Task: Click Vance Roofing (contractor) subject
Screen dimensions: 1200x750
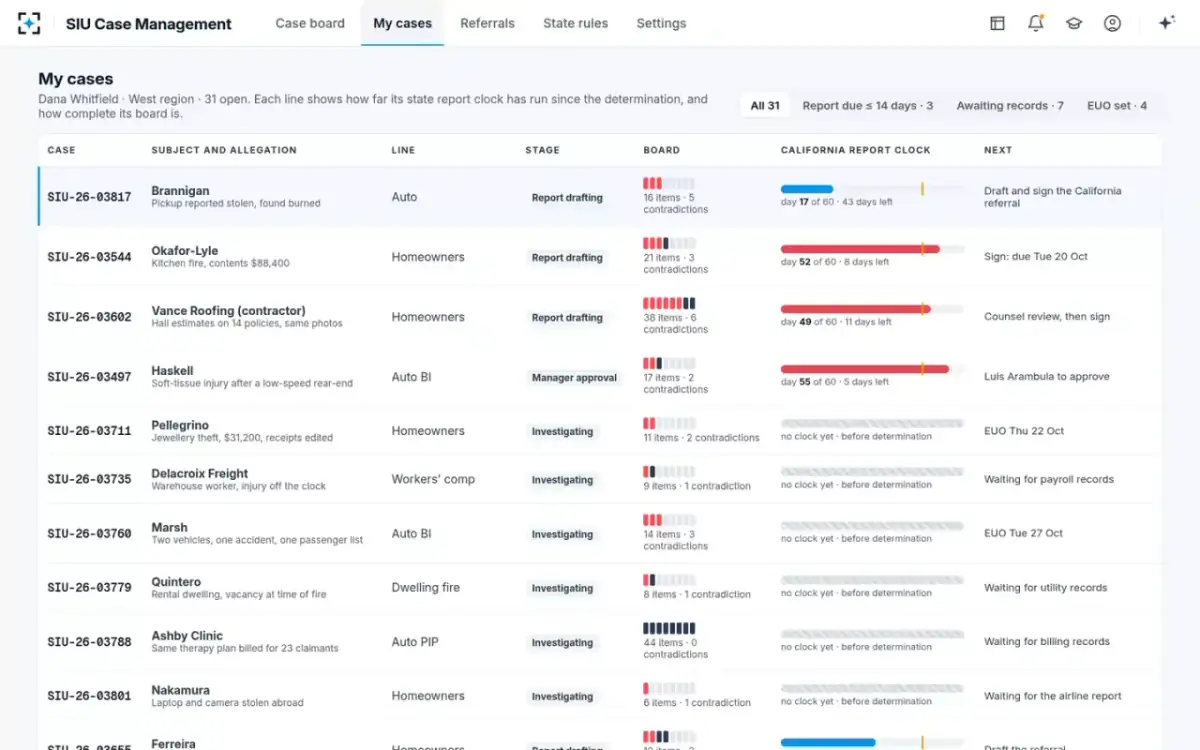Action: tap(228, 310)
